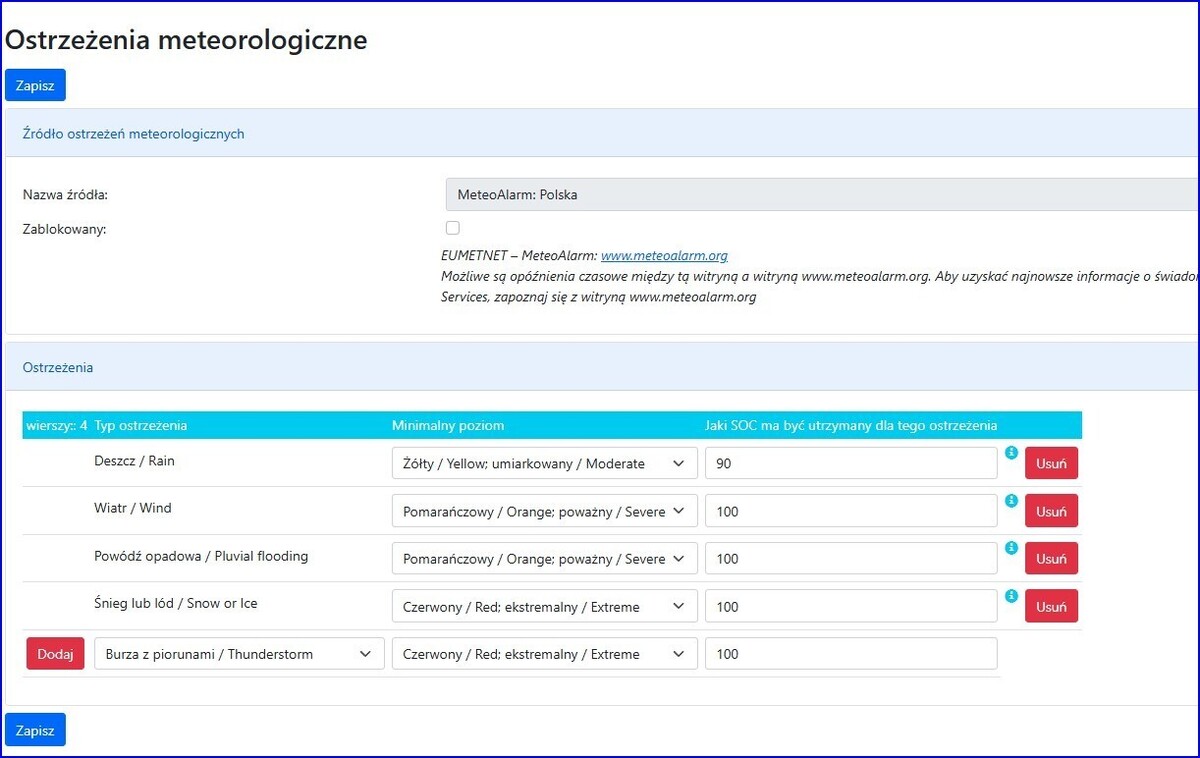The width and height of the screenshot is (1200, 758).
Task: Expand the Burza z piorunami warning type dropdown
Action: click(239, 654)
